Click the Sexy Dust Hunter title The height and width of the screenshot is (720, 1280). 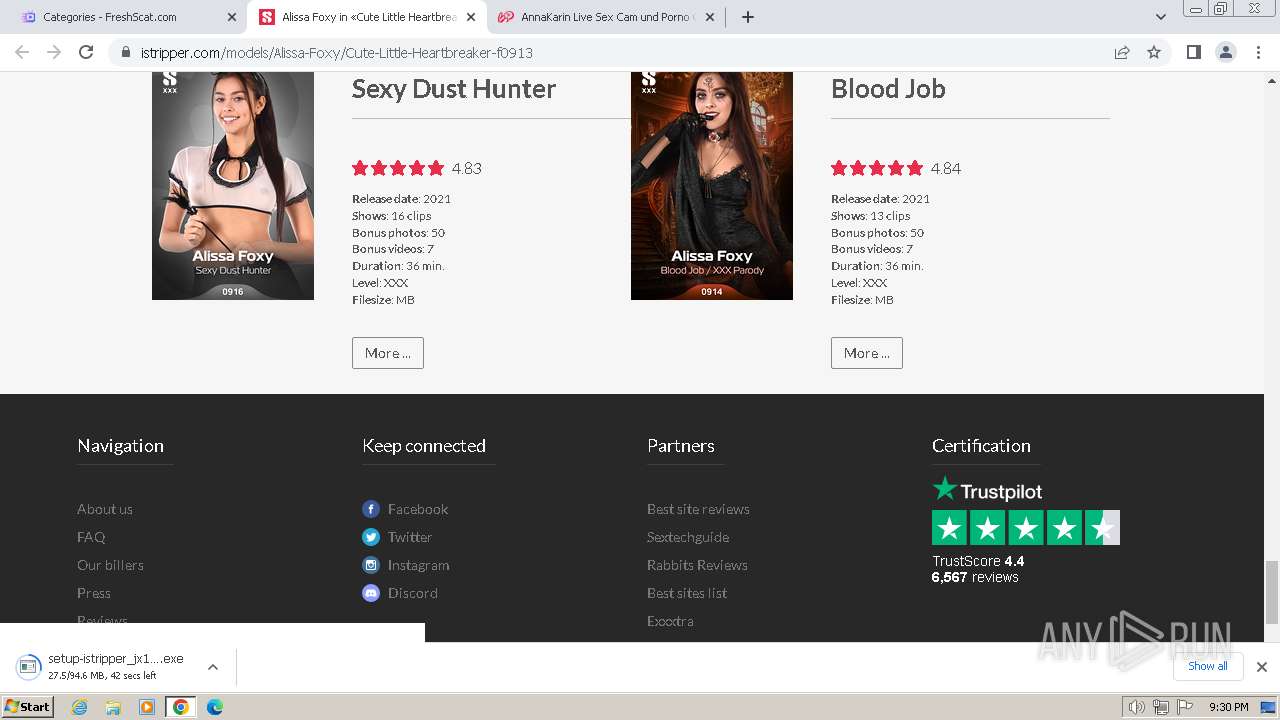click(454, 89)
